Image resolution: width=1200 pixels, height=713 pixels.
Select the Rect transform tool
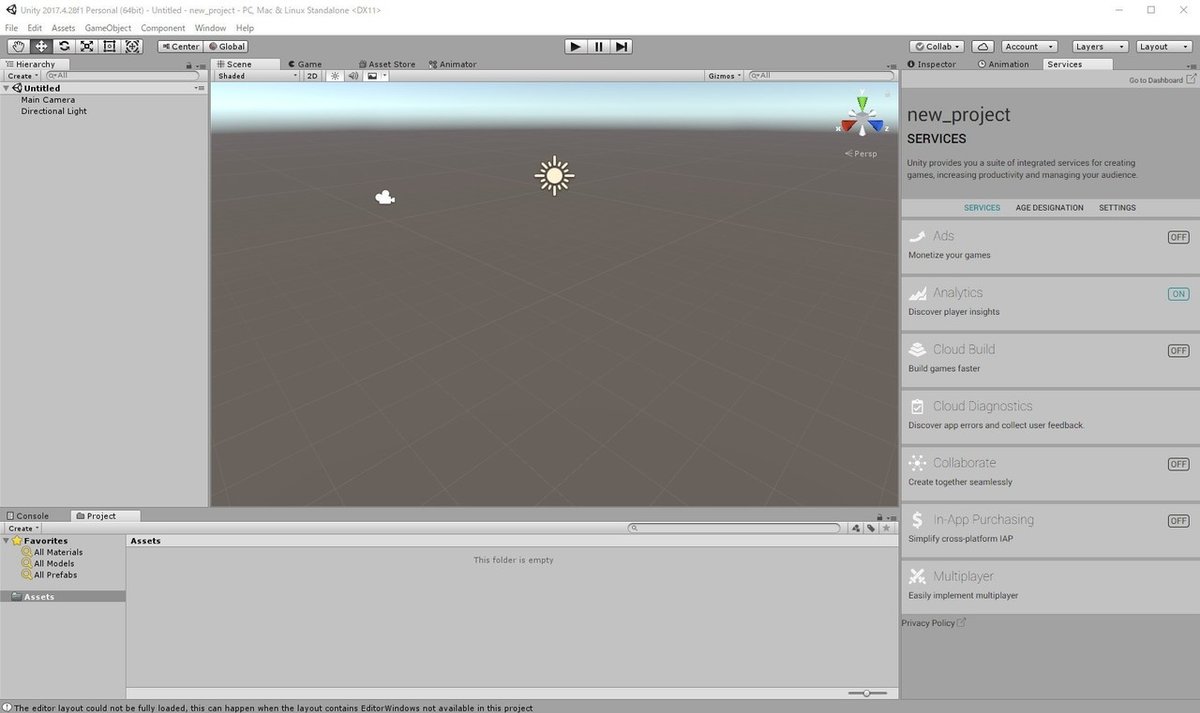click(110, 46)
